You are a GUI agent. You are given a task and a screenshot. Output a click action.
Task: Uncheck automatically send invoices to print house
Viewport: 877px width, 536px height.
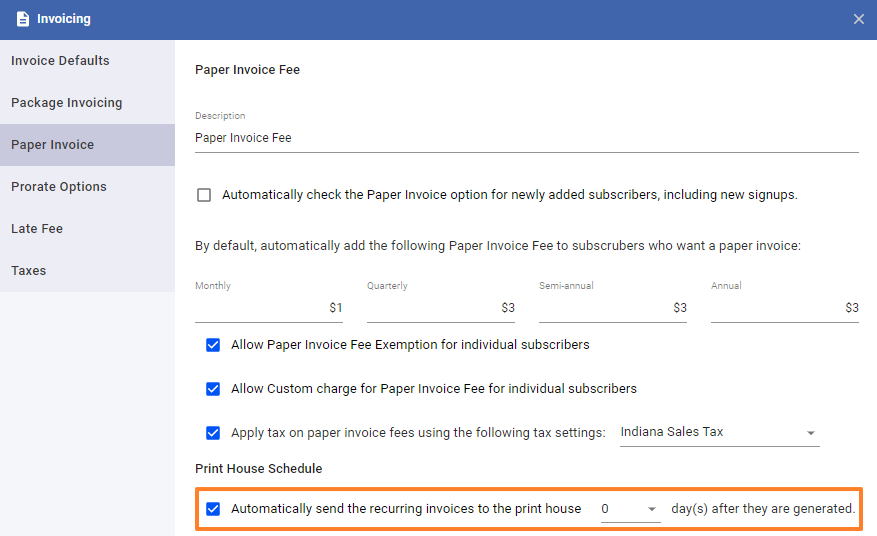(x=213, y=509)
